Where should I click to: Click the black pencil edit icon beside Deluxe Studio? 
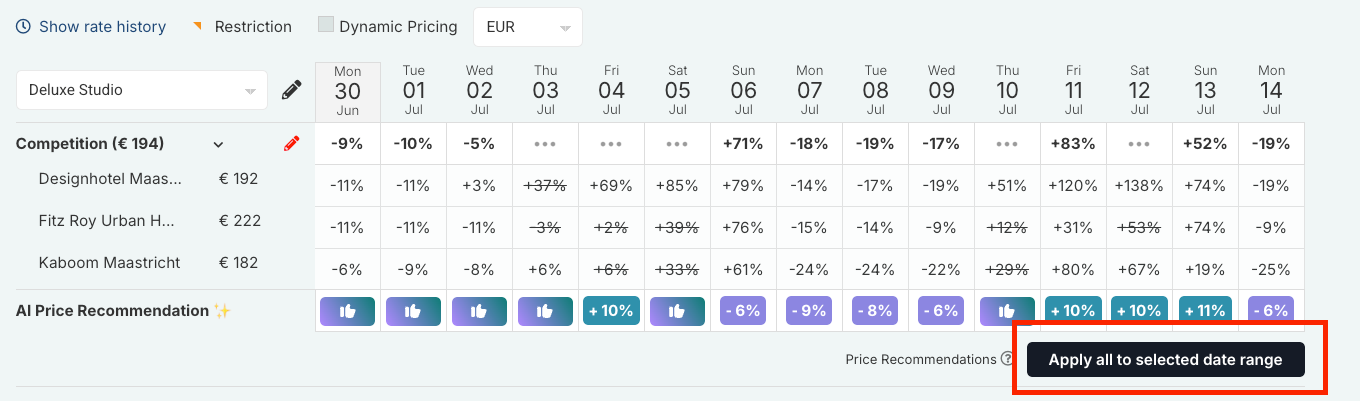click(x=291, y=90)
